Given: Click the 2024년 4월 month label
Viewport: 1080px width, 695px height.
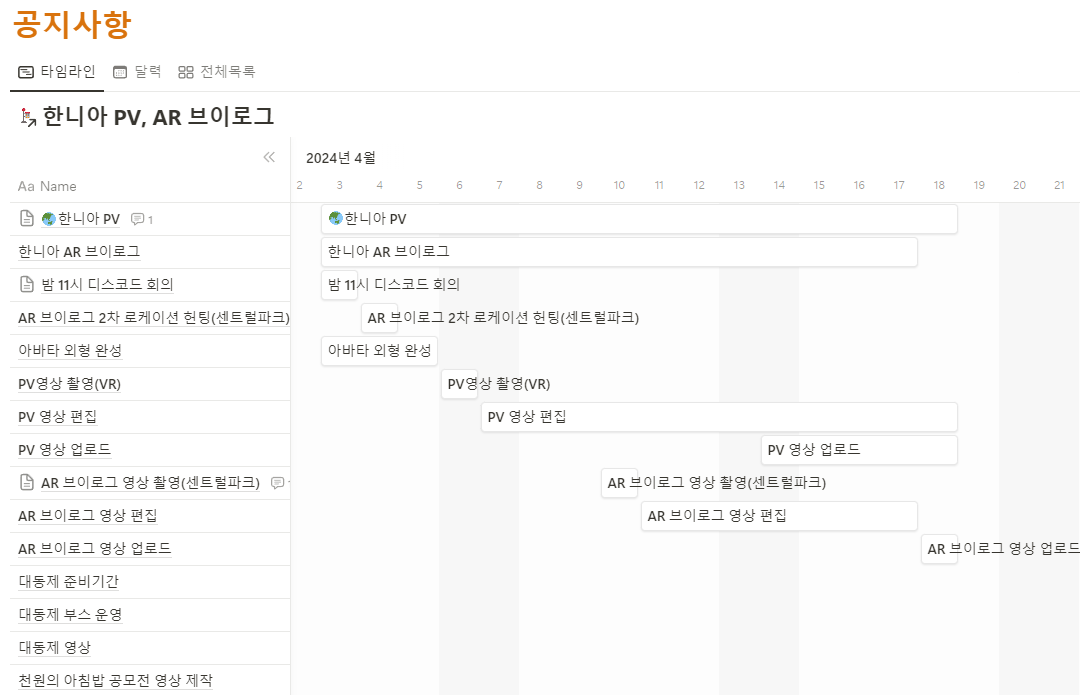Looking at the screenshot, I should pyautogui.click(x=340, y=158).
